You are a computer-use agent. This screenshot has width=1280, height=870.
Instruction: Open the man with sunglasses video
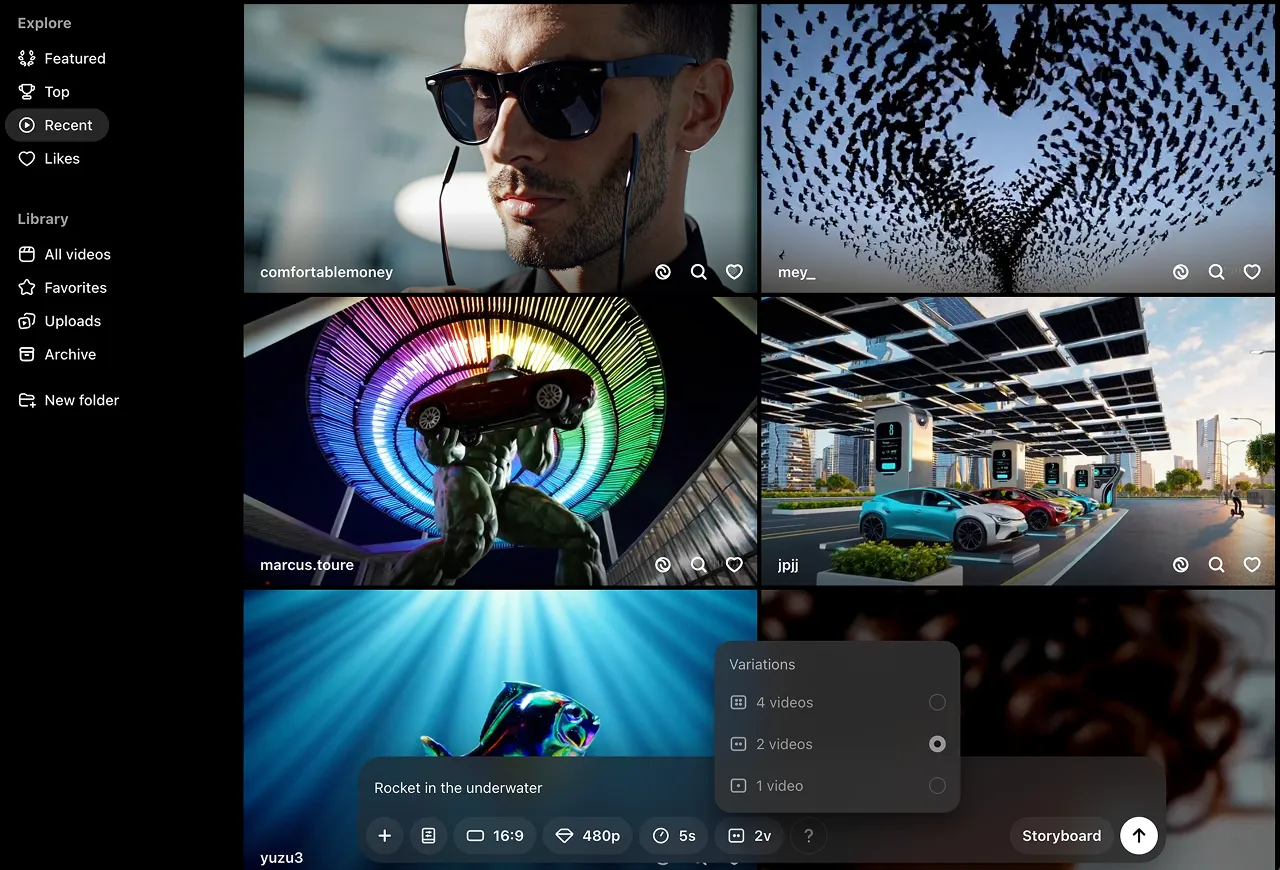500,148
